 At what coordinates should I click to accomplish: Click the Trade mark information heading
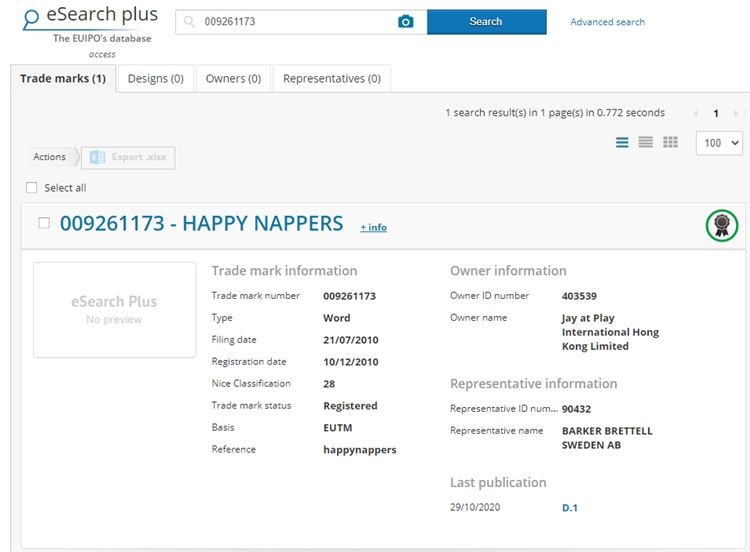(285, 271)
